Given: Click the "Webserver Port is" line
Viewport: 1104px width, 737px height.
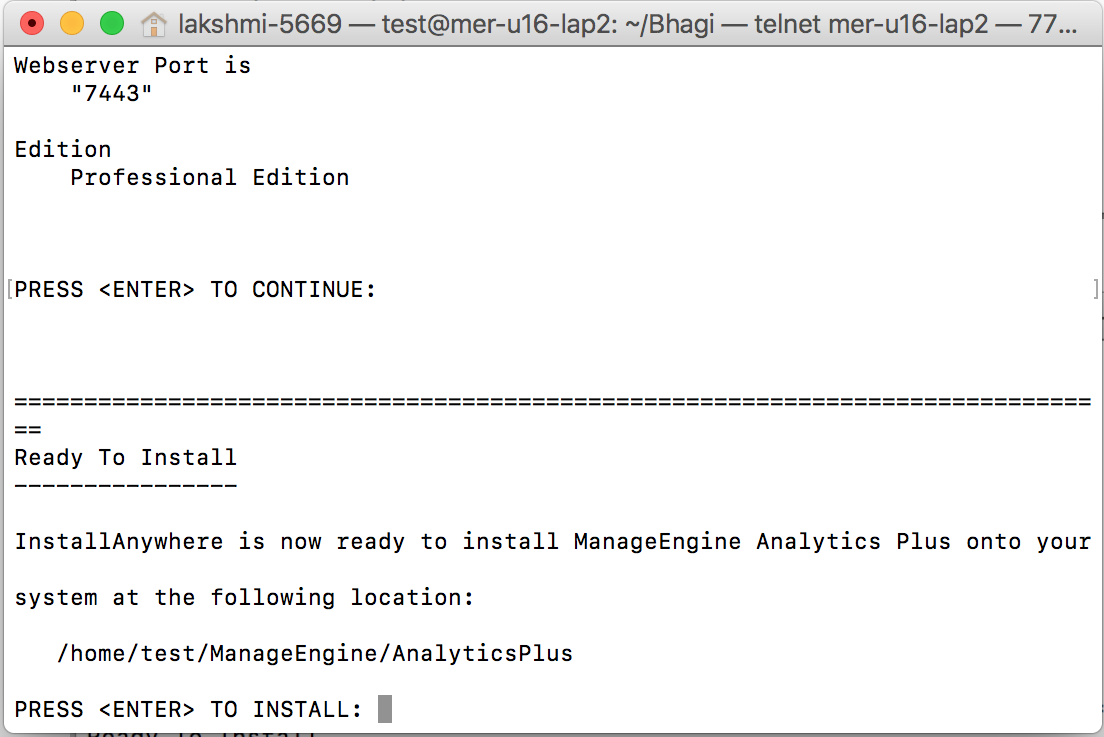Looking at the screenshot, I should [132, 66].
